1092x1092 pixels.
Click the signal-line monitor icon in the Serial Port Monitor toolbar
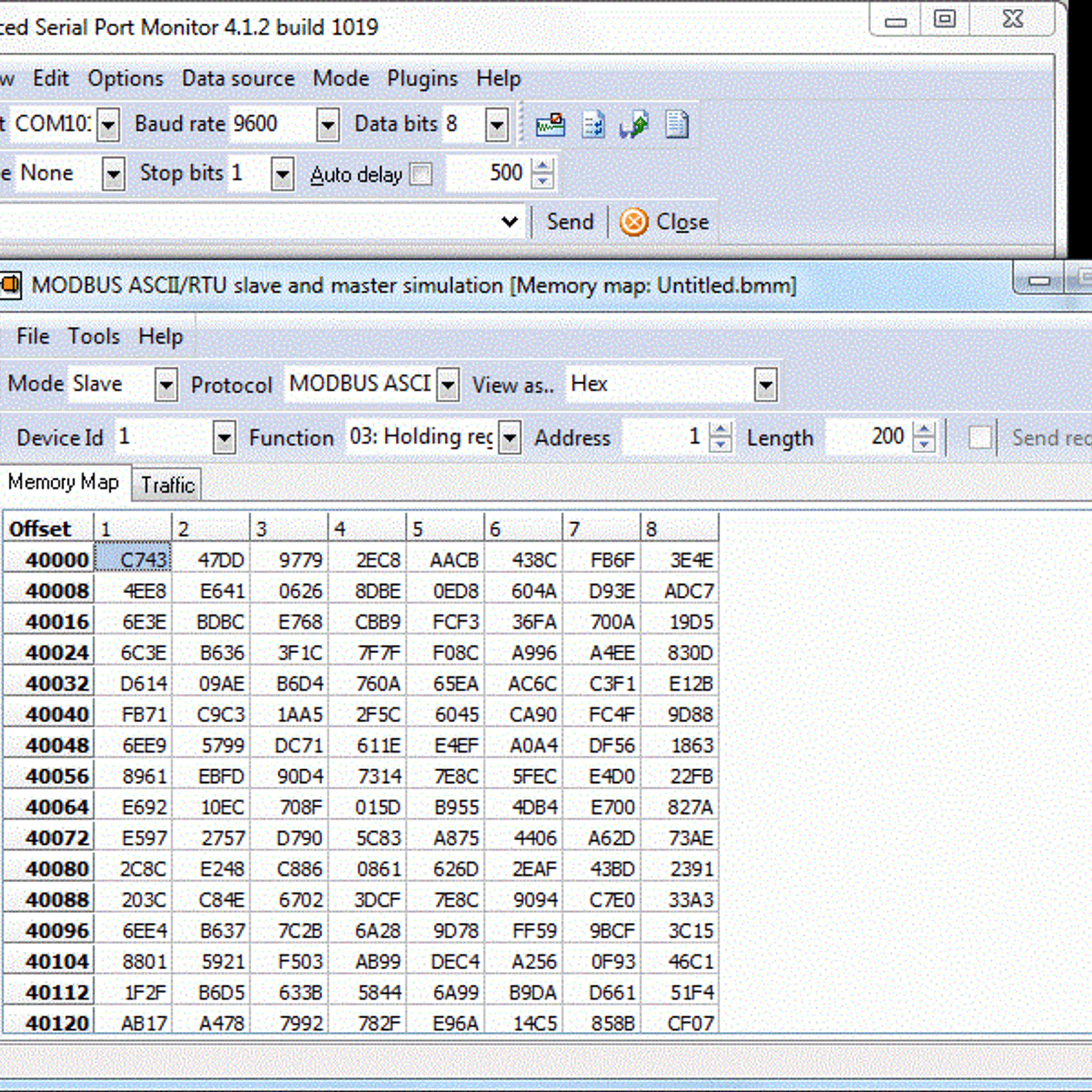point(550,125)
